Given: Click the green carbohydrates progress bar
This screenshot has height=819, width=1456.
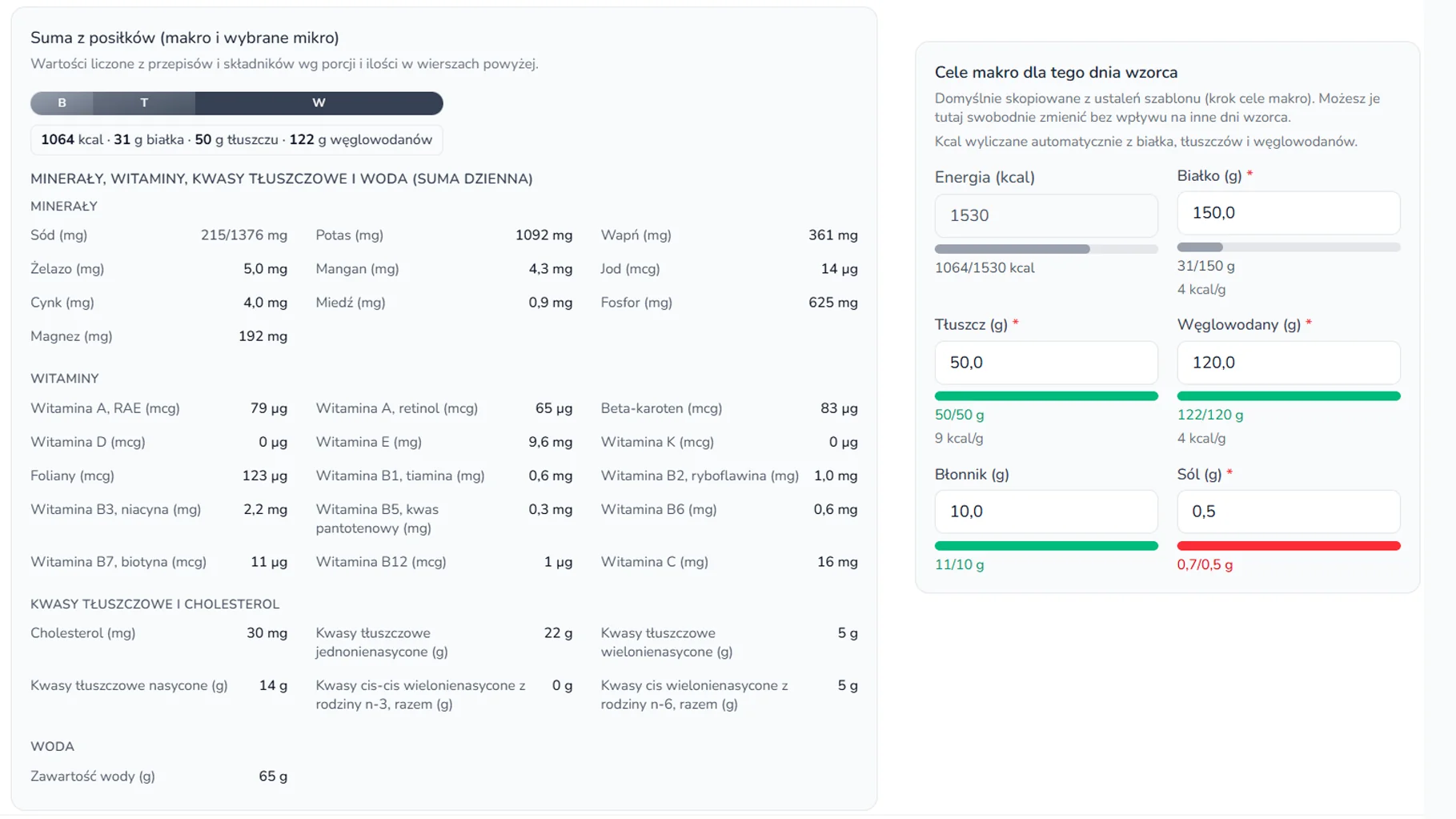Looking at the screenshot, I should (1288, 396).
